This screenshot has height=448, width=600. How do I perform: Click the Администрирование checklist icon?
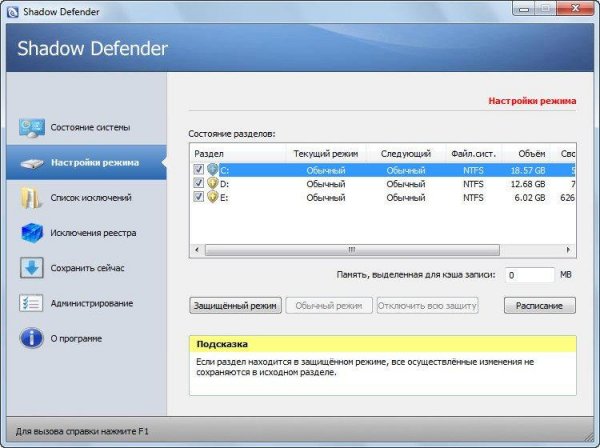click(31, 303)
